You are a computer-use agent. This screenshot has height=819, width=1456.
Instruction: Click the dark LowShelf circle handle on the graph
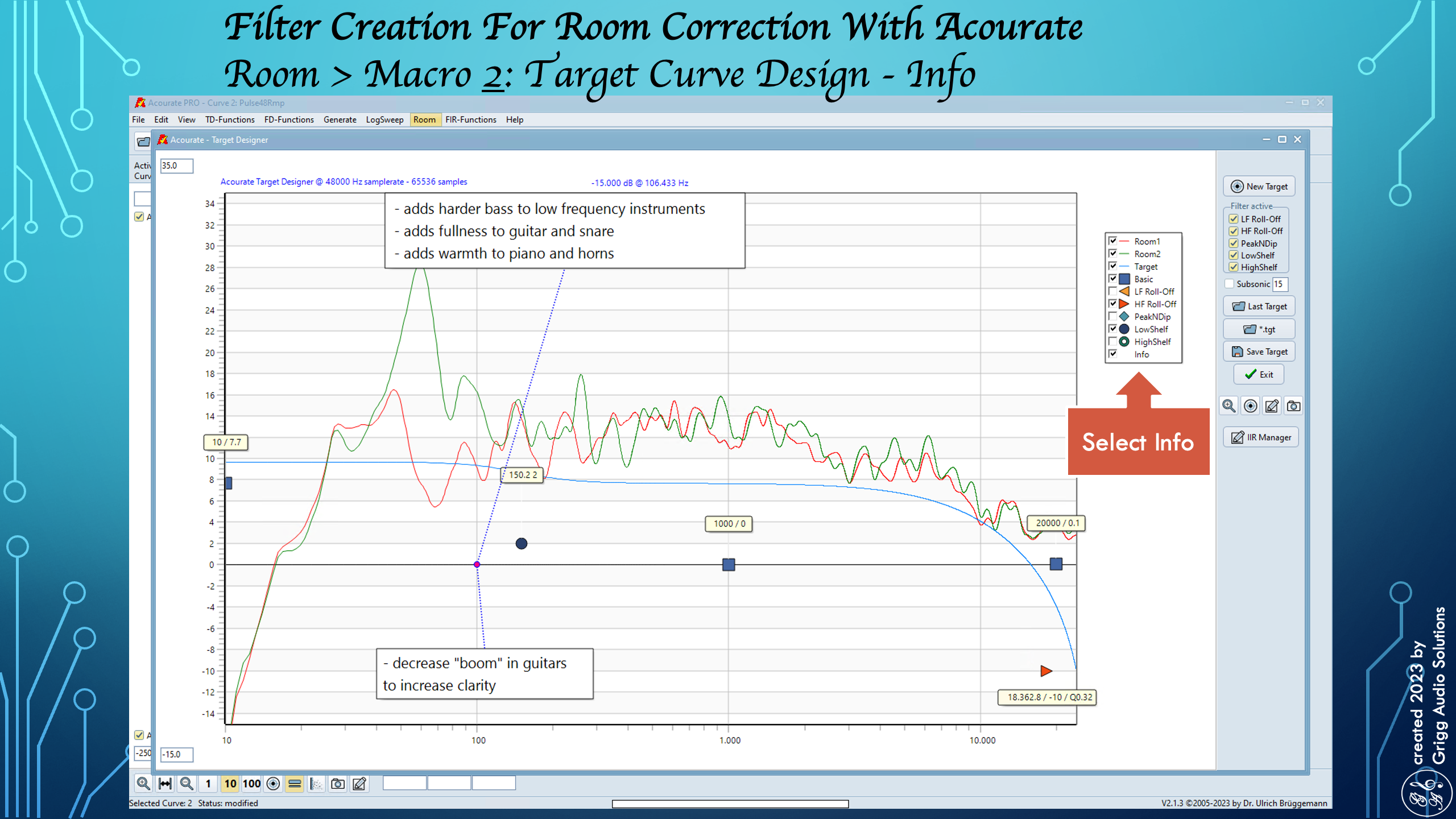pos(521,544)
